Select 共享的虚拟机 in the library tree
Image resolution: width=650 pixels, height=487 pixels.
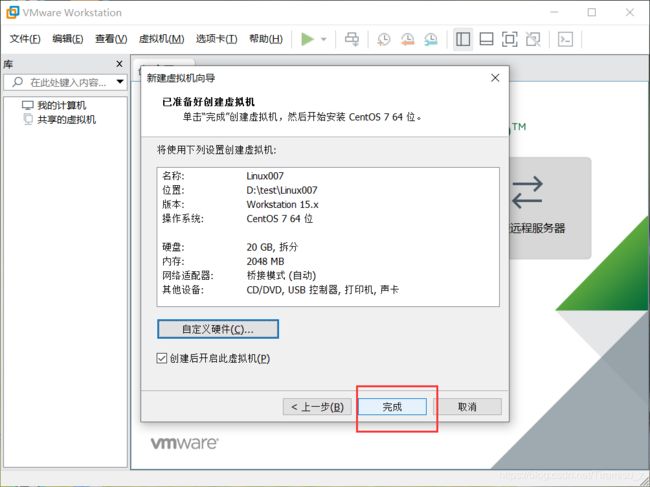[59, 120]
